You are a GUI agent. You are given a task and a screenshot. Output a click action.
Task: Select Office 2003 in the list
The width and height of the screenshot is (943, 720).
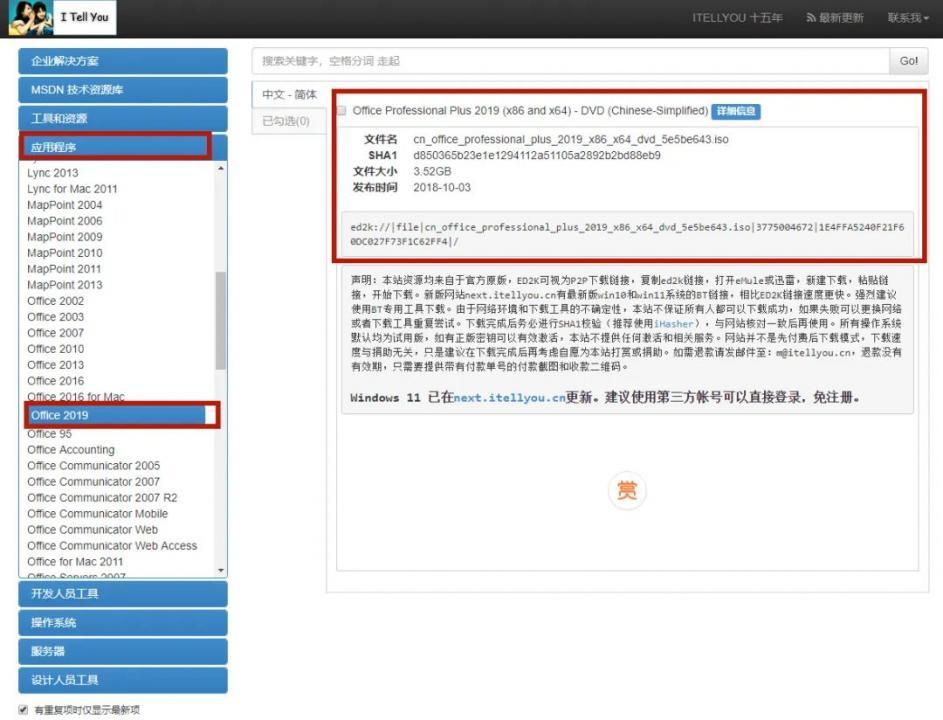(x=55, y=317)
